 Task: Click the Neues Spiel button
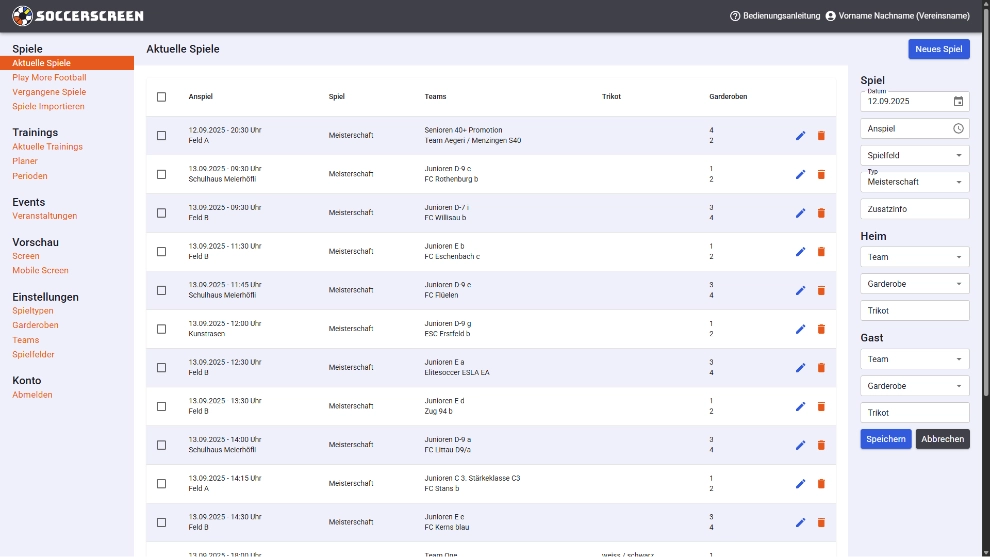[939, 49]
